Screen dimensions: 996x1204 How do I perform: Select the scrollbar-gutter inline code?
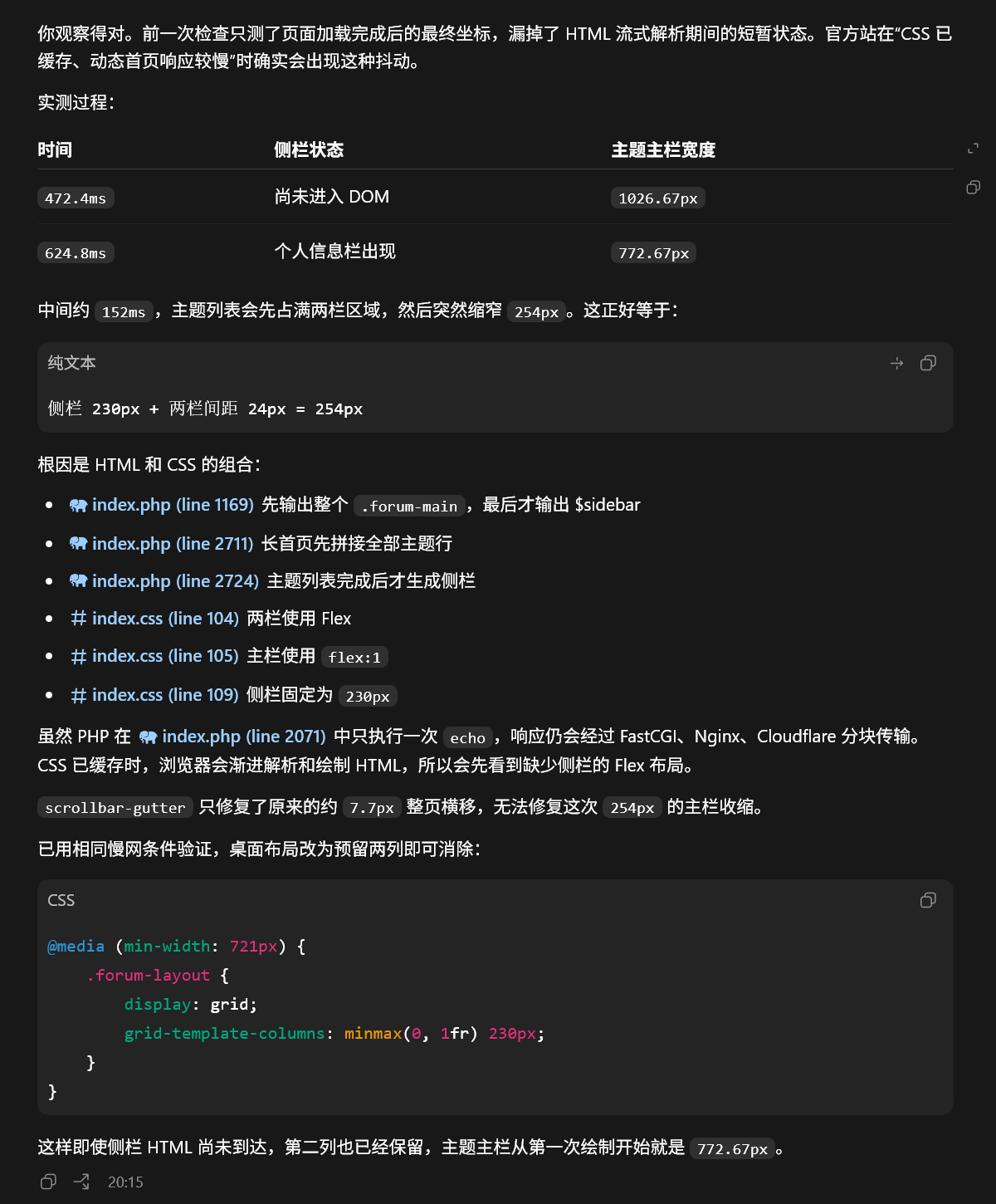(115, 807)
